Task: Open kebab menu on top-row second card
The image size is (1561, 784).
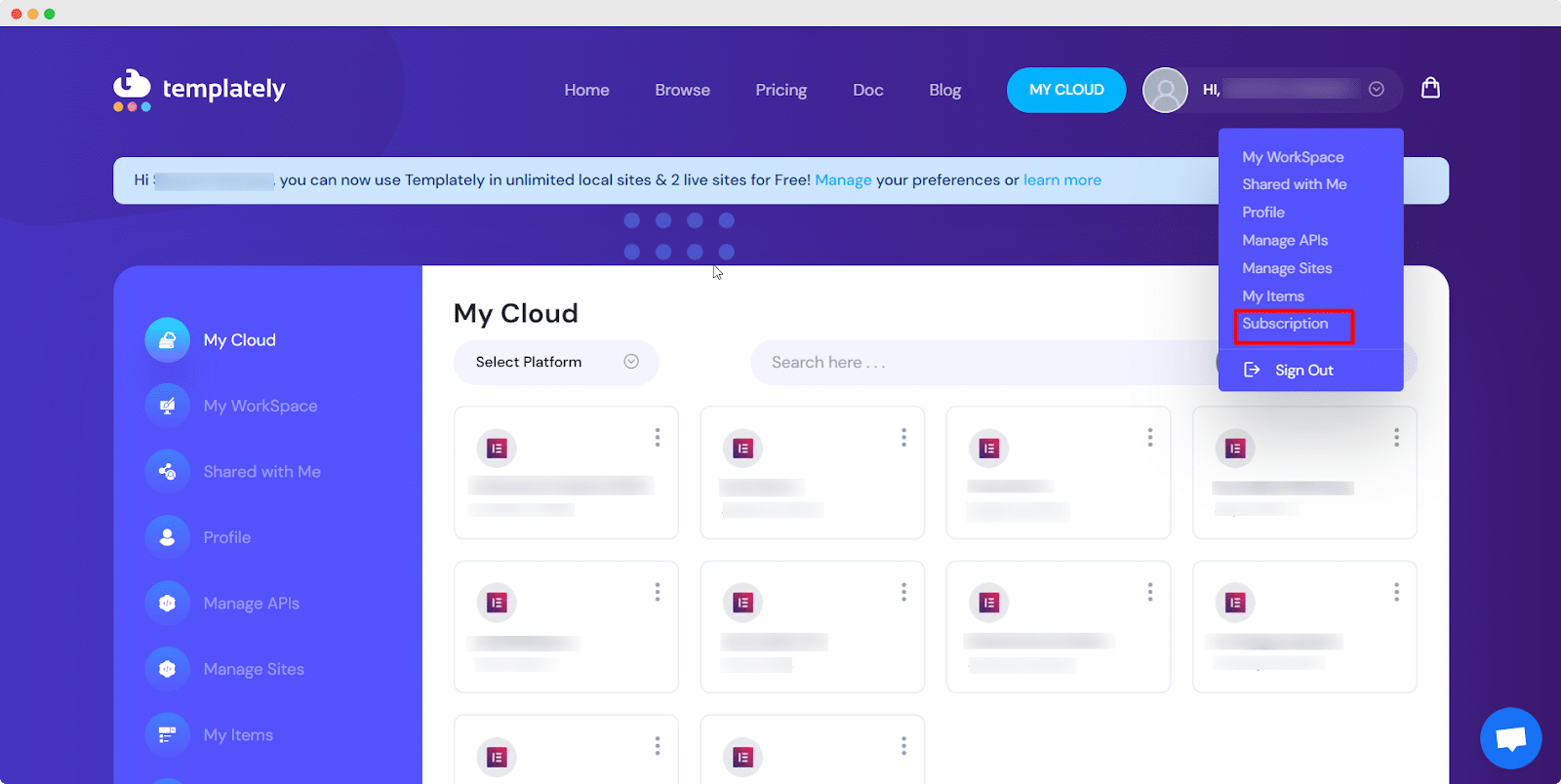Action: 903,438
